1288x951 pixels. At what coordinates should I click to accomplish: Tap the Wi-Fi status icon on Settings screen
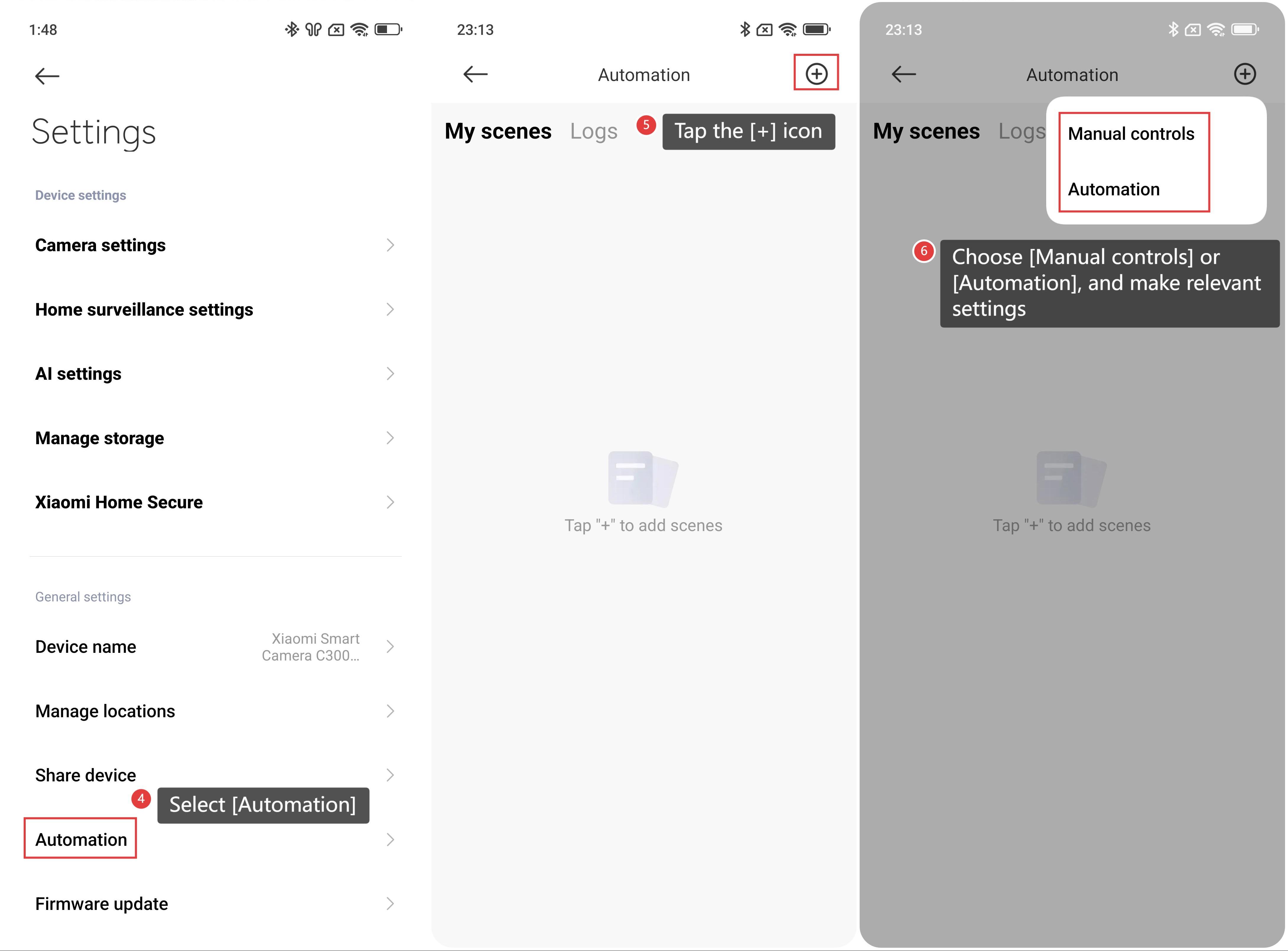[x=360, y=29]
